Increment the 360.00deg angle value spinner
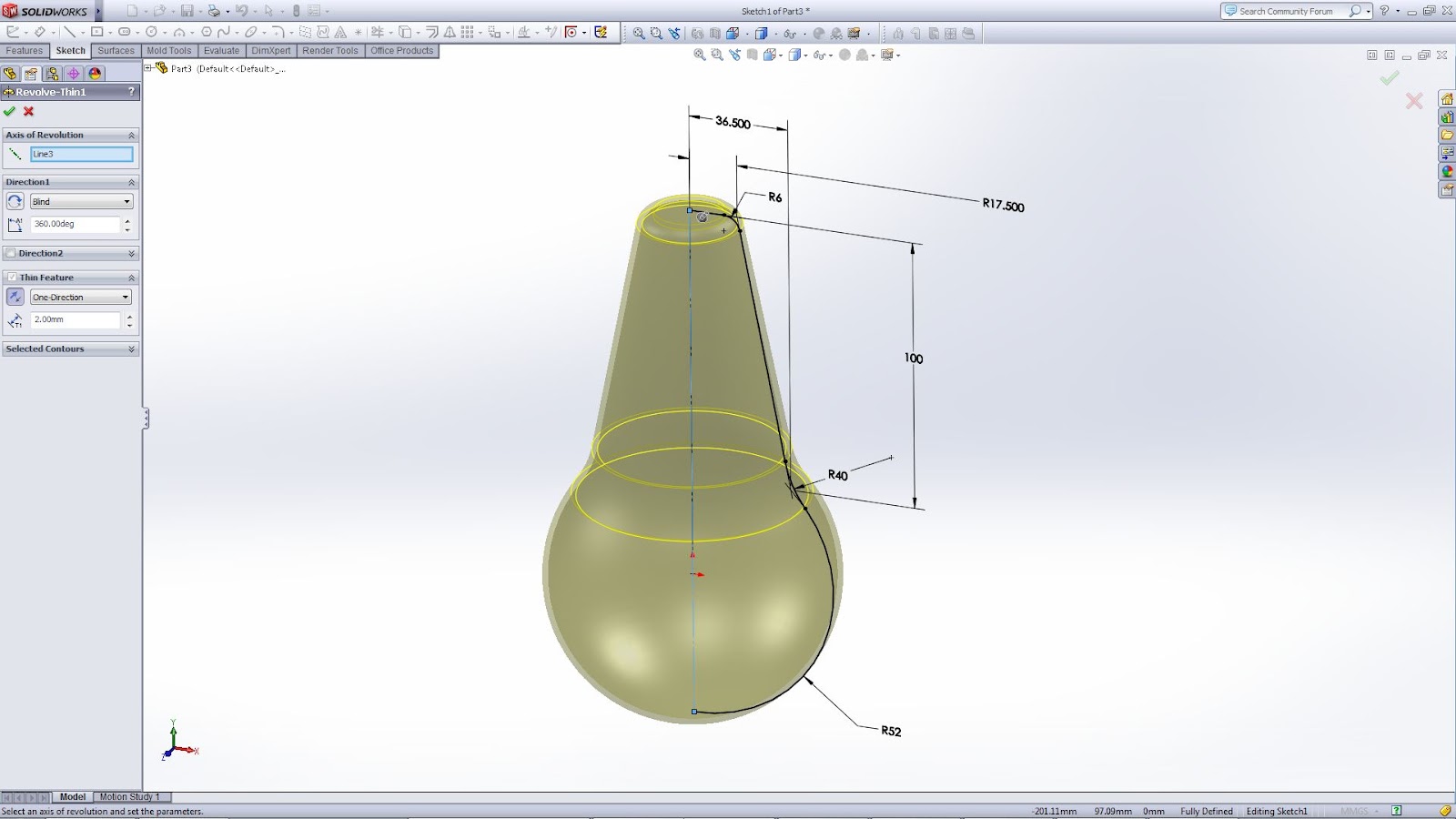 [x=130, y=219]
